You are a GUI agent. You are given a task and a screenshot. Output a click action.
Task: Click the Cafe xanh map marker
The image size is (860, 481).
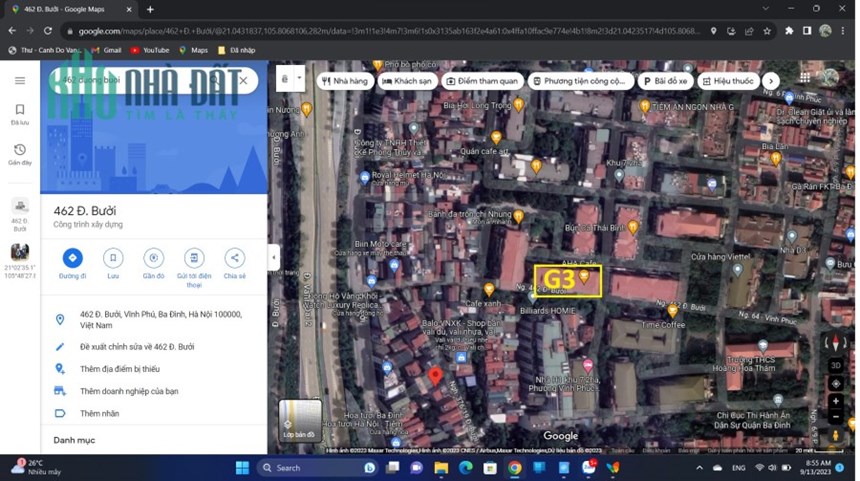[489, 288]
